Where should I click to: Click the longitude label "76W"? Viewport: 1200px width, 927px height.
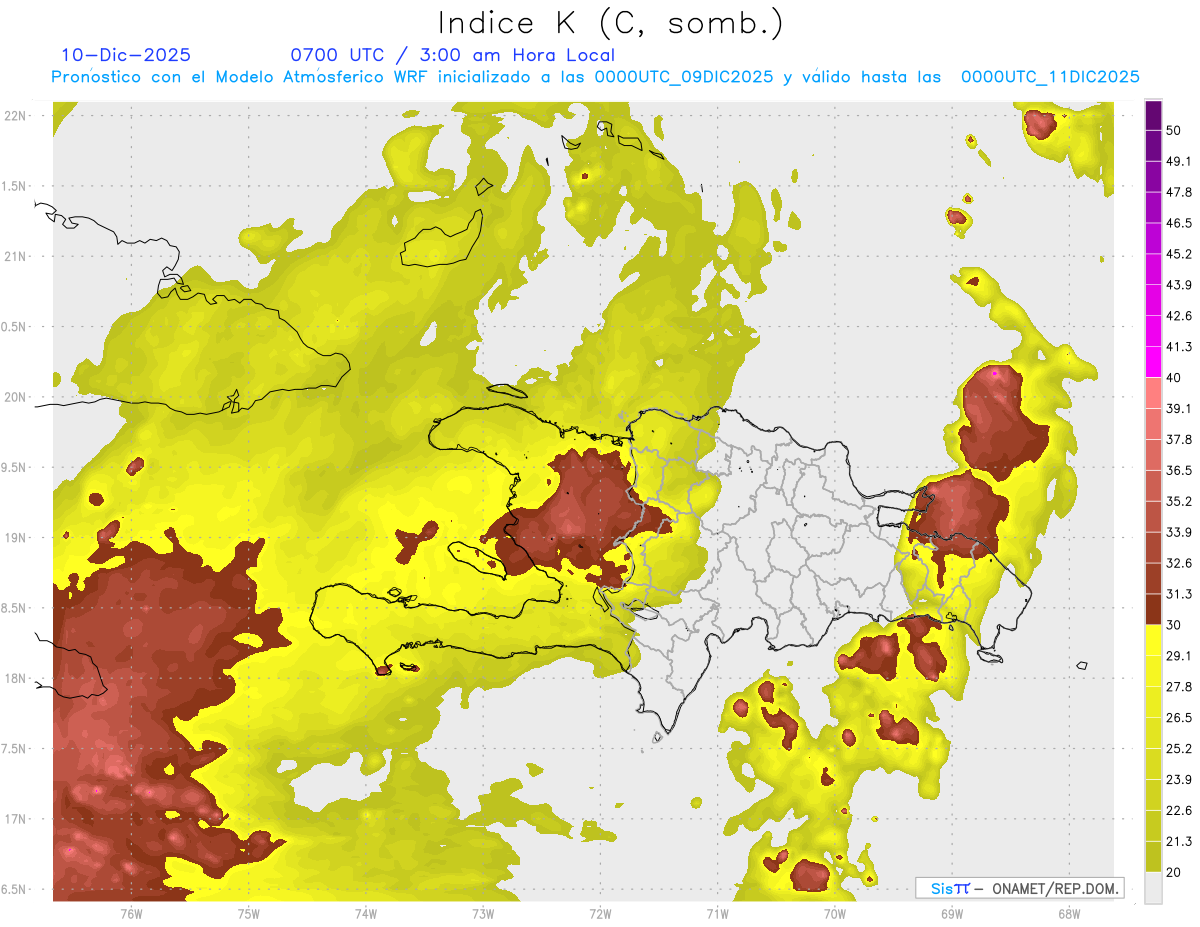131,913
